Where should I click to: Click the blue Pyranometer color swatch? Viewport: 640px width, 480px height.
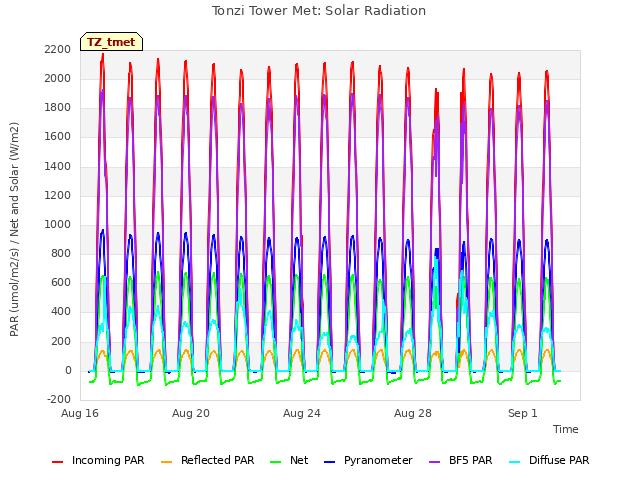pyautogui.click(x=330, y=462)
